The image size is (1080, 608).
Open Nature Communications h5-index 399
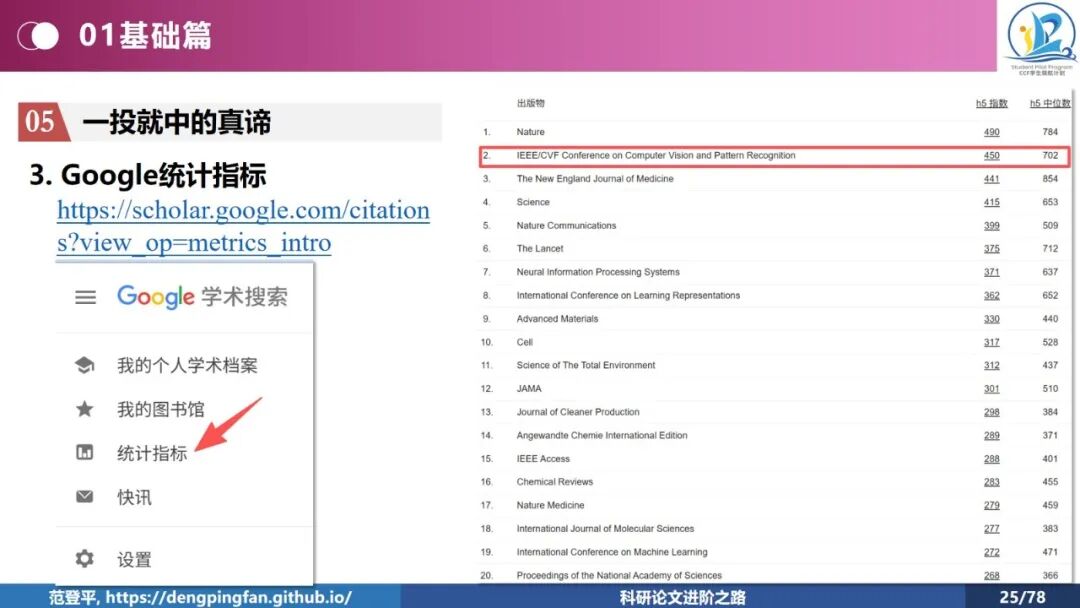pyautogui.click(x=991, y=226)
